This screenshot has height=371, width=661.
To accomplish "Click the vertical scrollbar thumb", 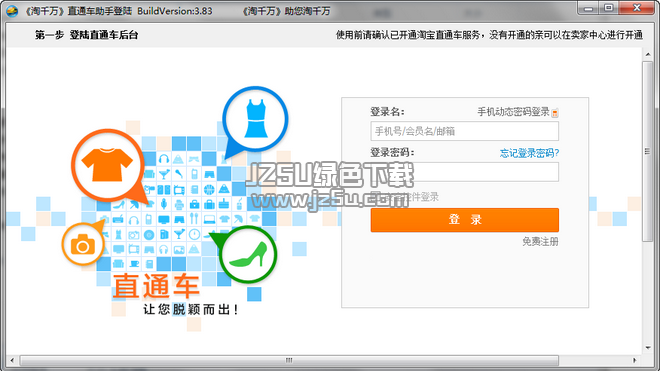I will click(x=648, y=151).
